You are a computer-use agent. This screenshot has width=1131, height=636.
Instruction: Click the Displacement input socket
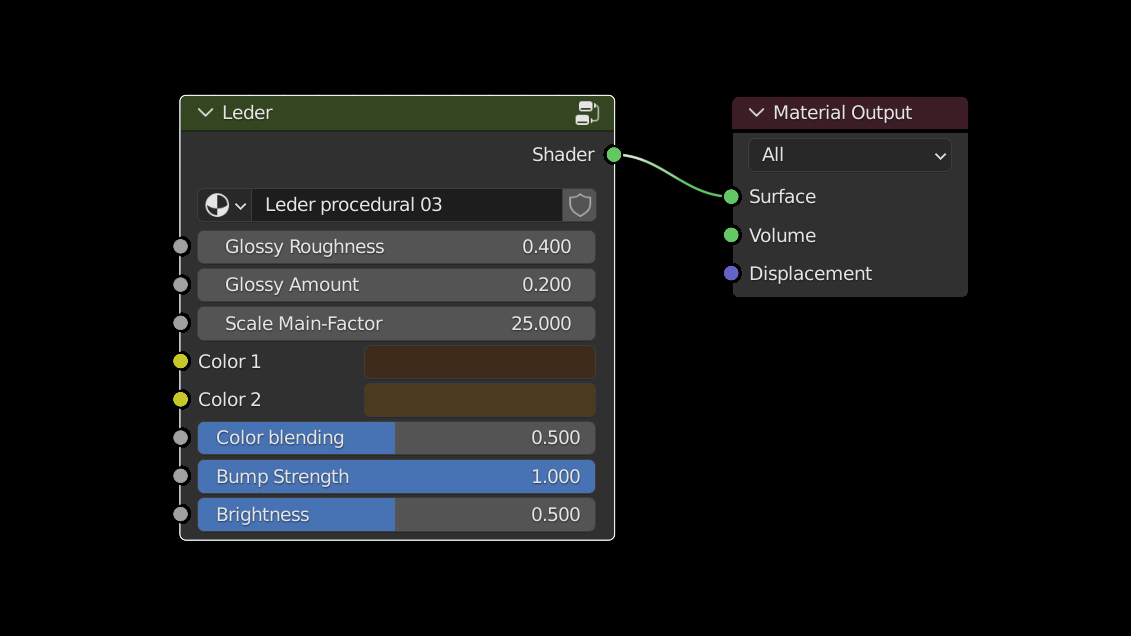(x=731, y=273)
